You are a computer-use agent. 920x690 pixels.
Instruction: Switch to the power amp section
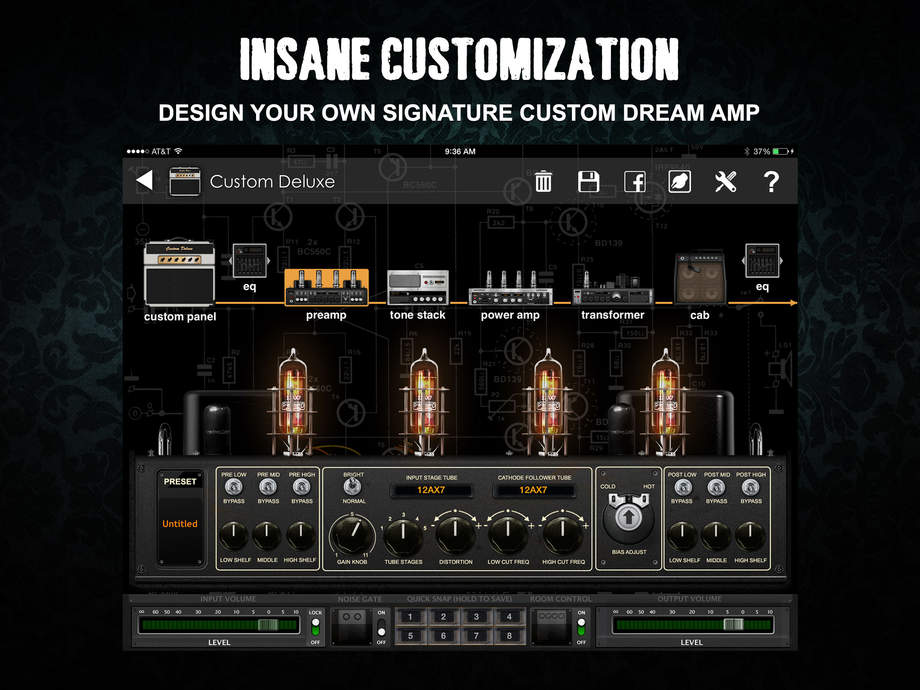(510, 288)
